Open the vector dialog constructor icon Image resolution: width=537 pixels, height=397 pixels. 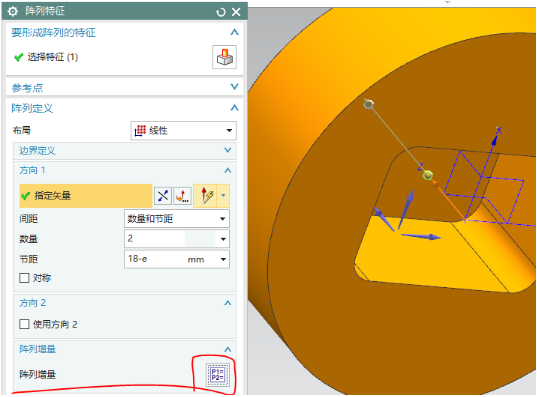(x=183, y=196)
